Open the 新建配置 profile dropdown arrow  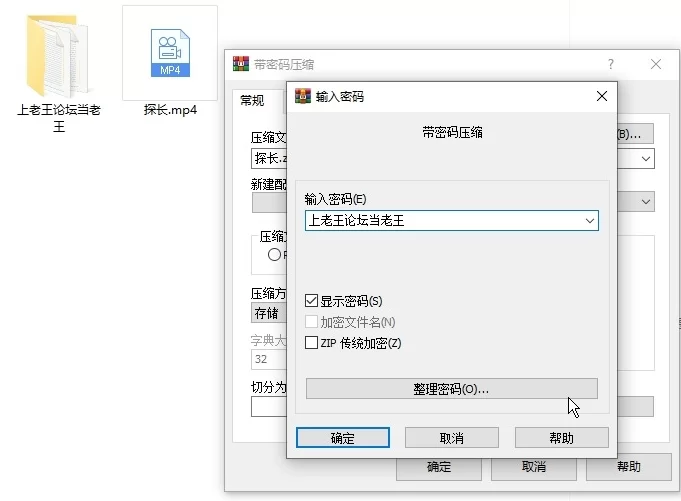click(646, 201)
